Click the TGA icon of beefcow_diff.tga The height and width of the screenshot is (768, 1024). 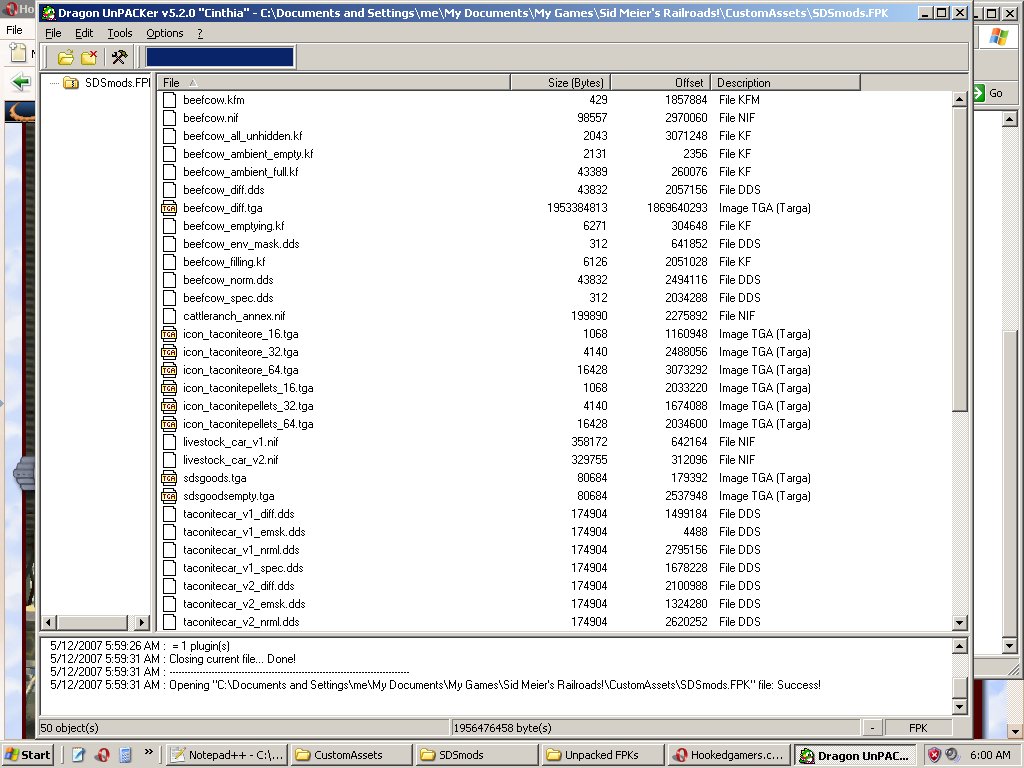click(169, 208)
